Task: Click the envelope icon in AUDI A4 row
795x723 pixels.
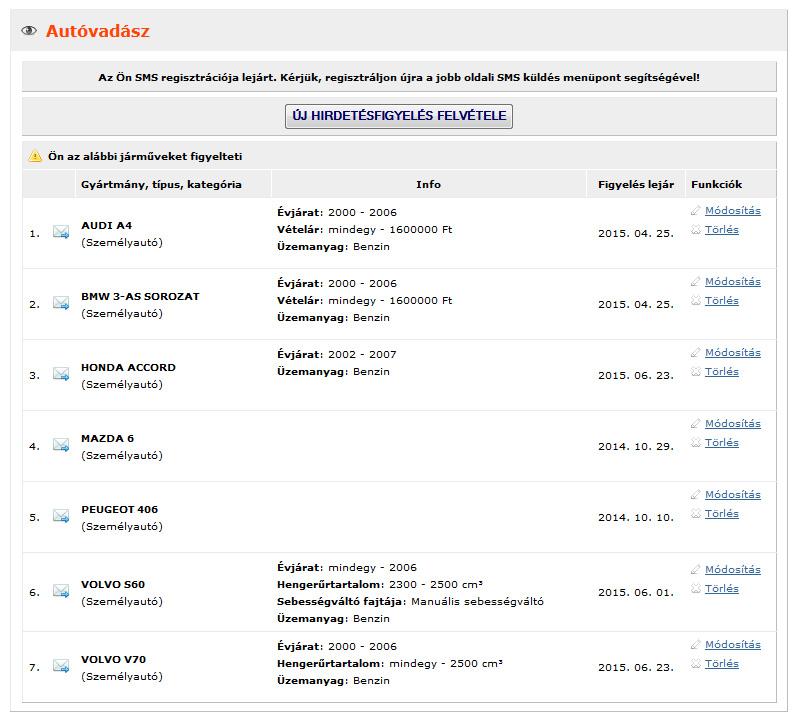Action: pos(61,232)
